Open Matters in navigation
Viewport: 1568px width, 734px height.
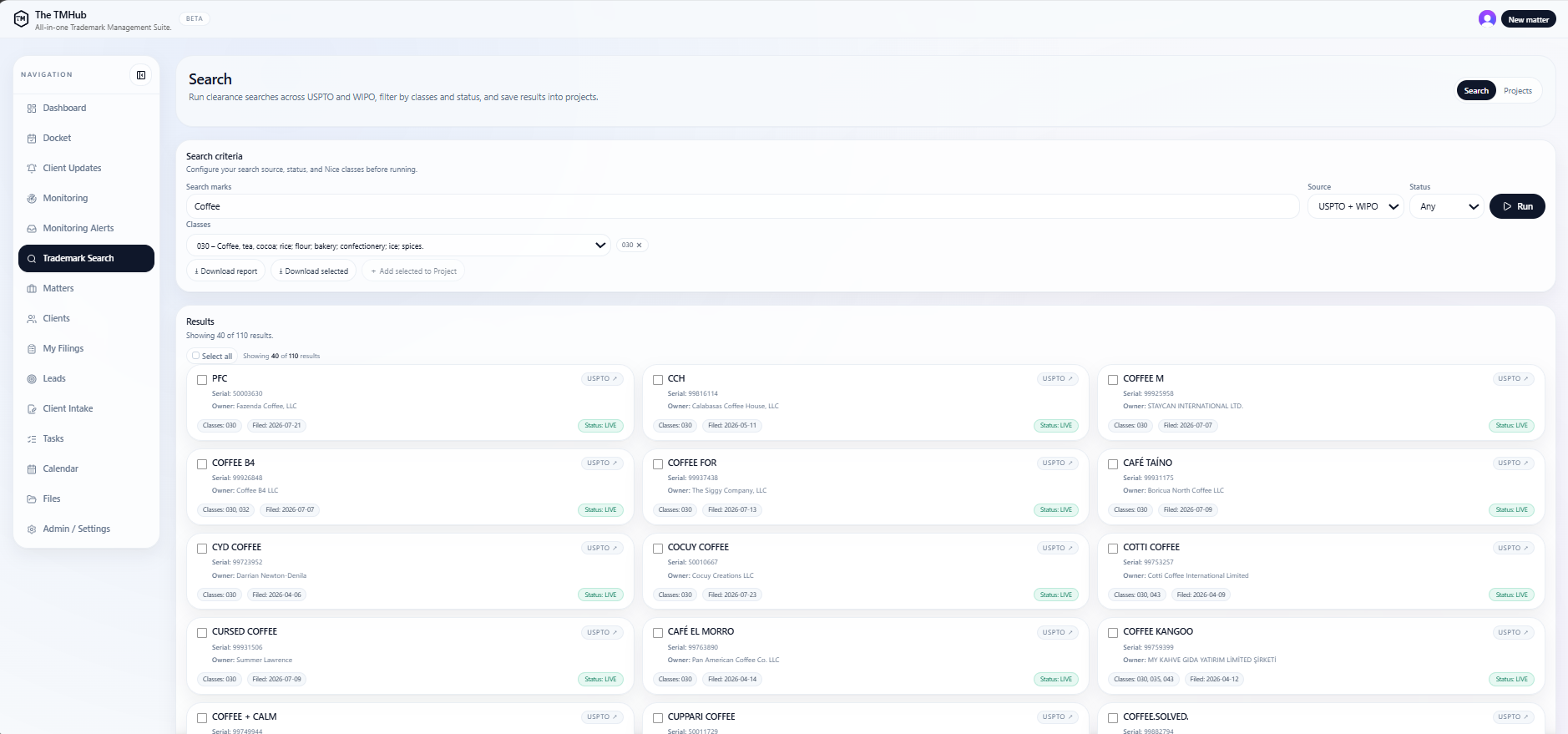click(86, 289)
